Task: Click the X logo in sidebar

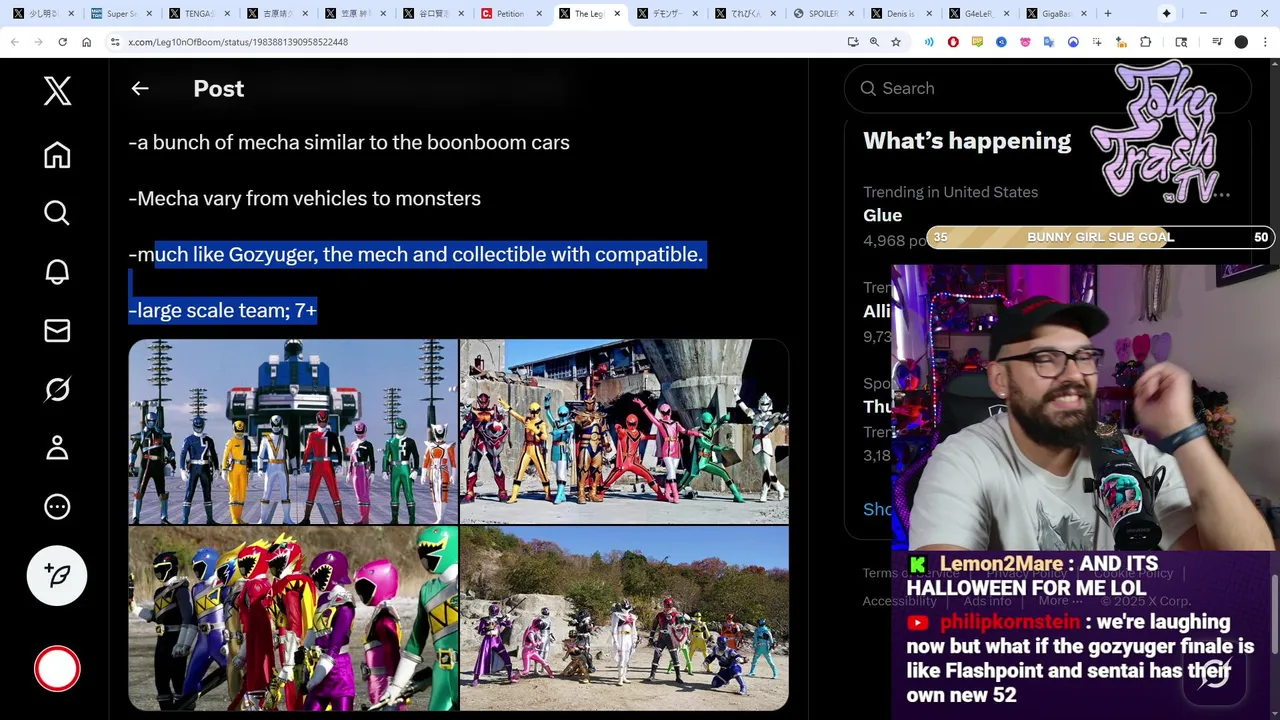Action: click(x=57, y=91)
